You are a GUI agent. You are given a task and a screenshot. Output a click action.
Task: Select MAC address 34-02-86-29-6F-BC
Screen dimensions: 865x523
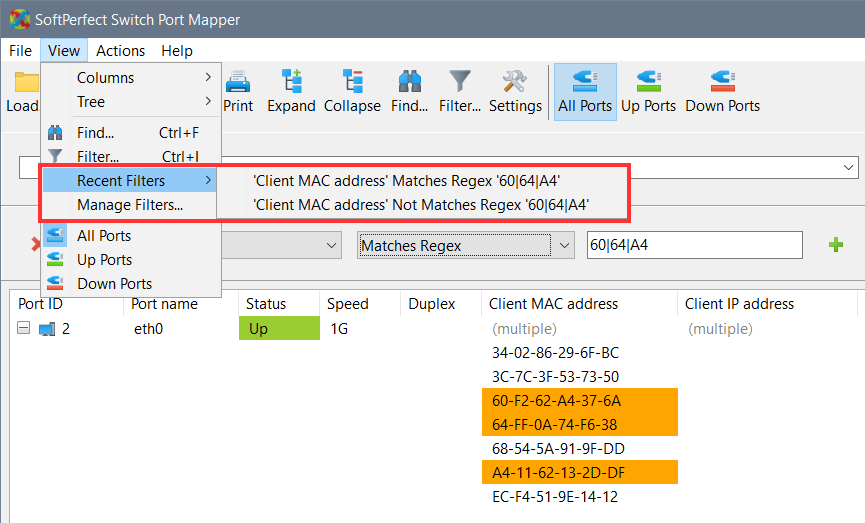click(555, 353)
